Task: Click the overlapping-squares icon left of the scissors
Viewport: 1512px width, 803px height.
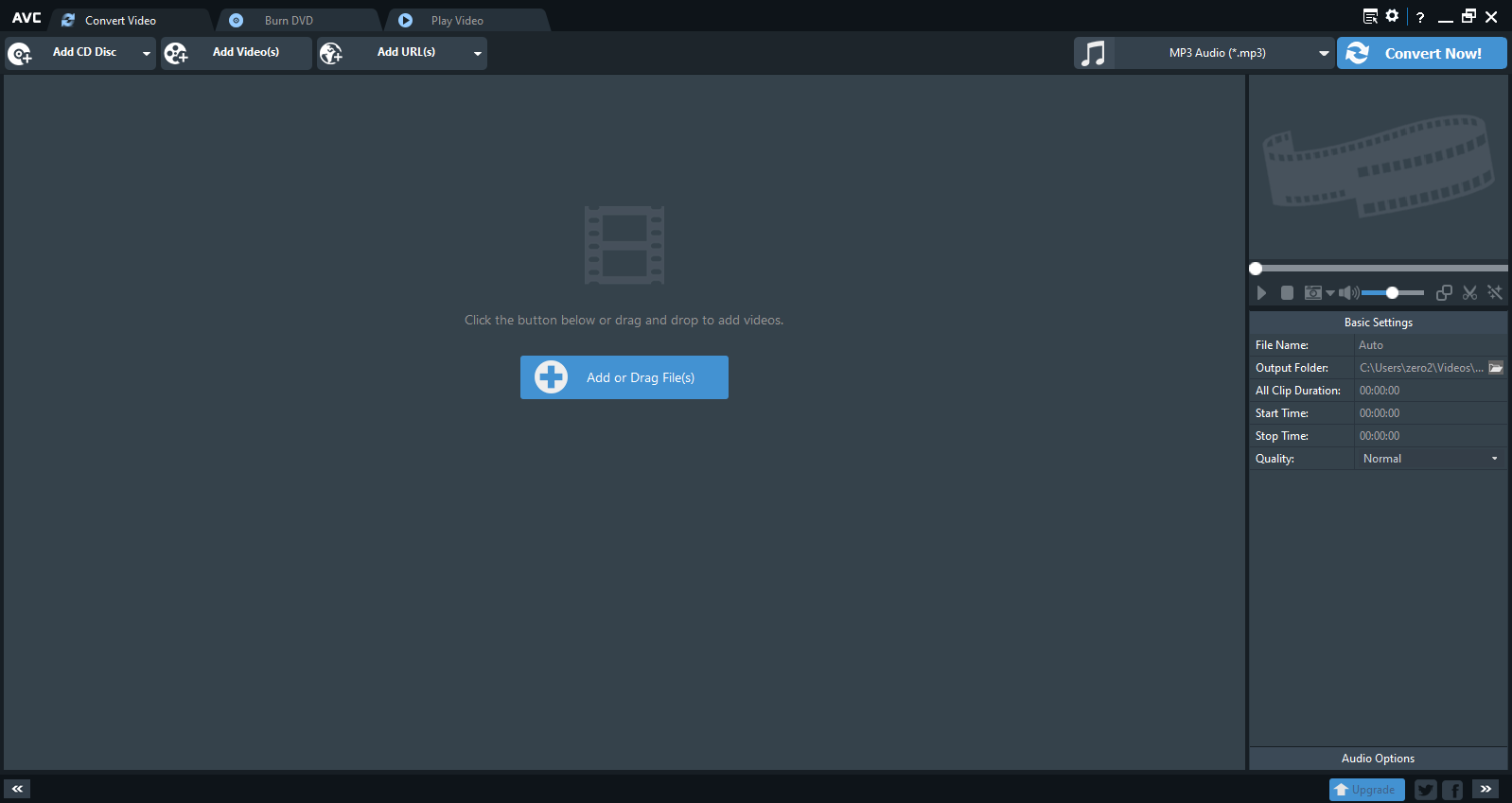Action: tap(1444, 293)
